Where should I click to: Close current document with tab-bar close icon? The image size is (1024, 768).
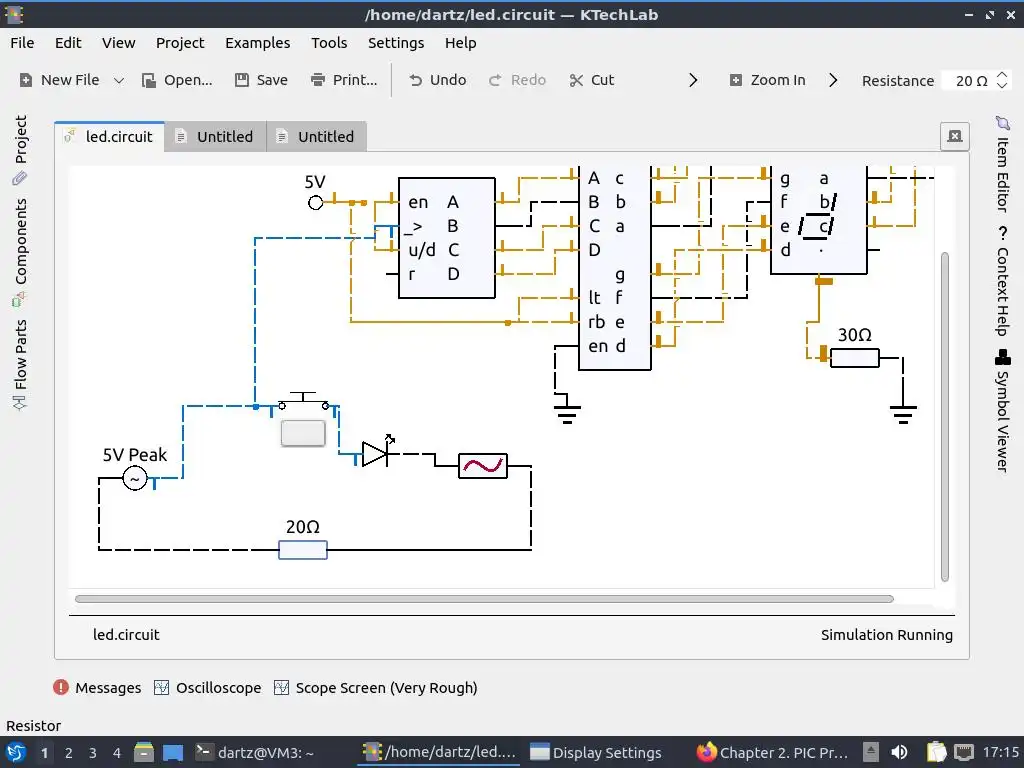point(955,136)
